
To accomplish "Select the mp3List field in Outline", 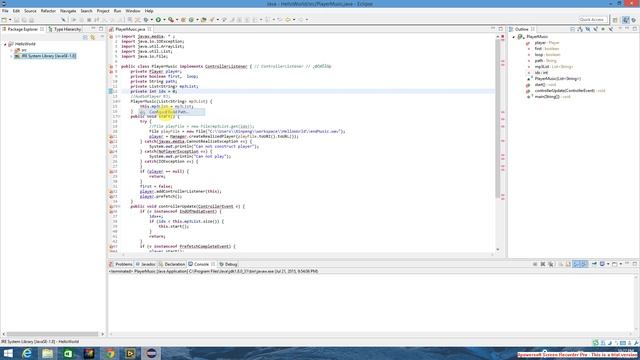I will point(554,67).
